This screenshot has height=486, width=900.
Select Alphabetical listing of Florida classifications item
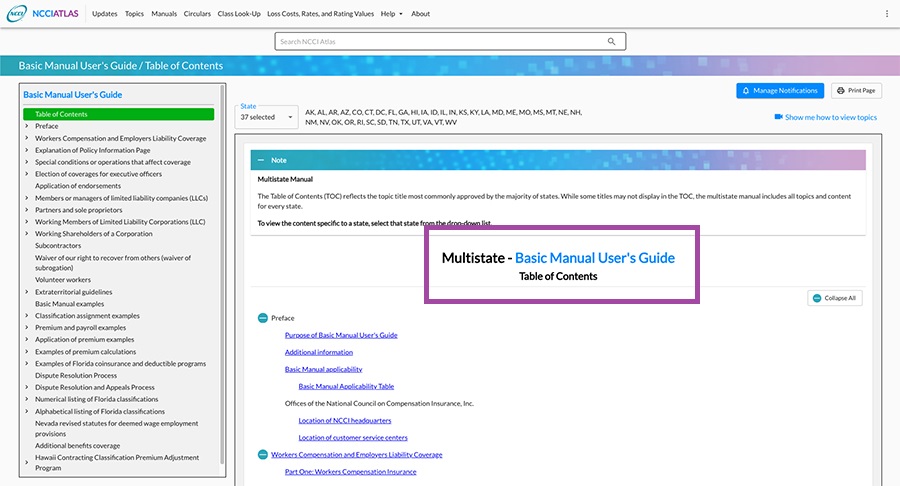[x=100, y=411]
